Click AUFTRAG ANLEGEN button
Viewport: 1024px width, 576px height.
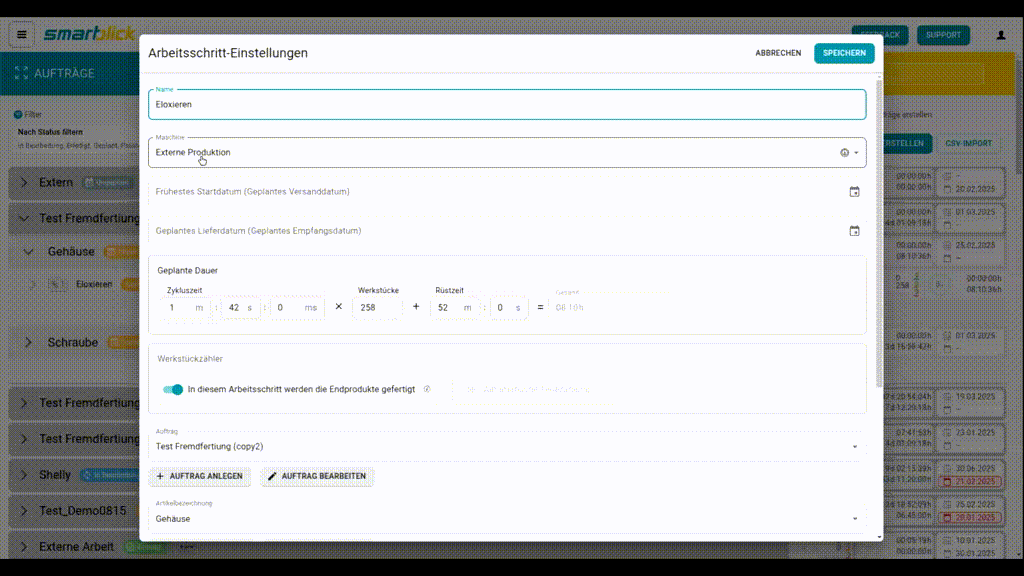(200, 476)
